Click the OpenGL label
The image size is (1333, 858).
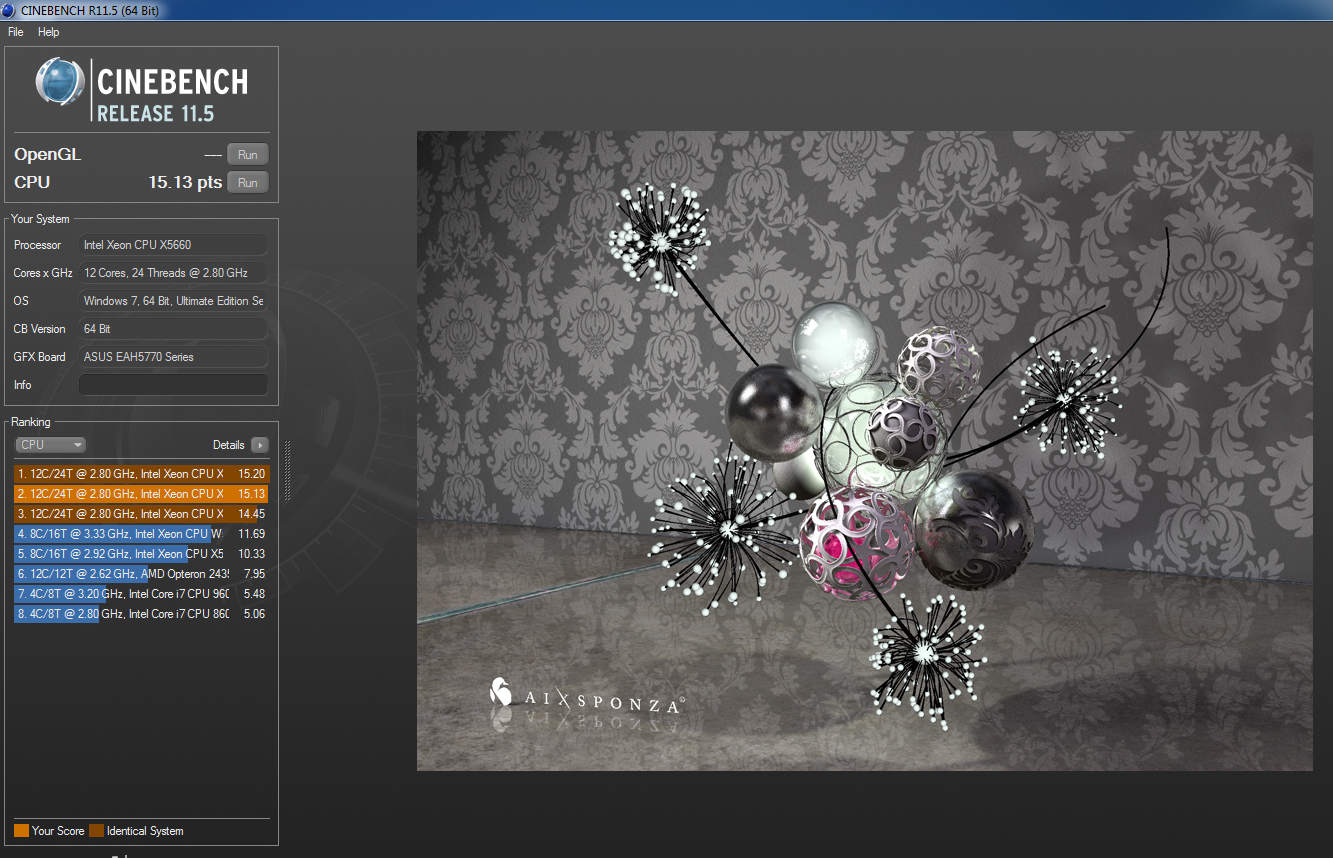(48, 155)
